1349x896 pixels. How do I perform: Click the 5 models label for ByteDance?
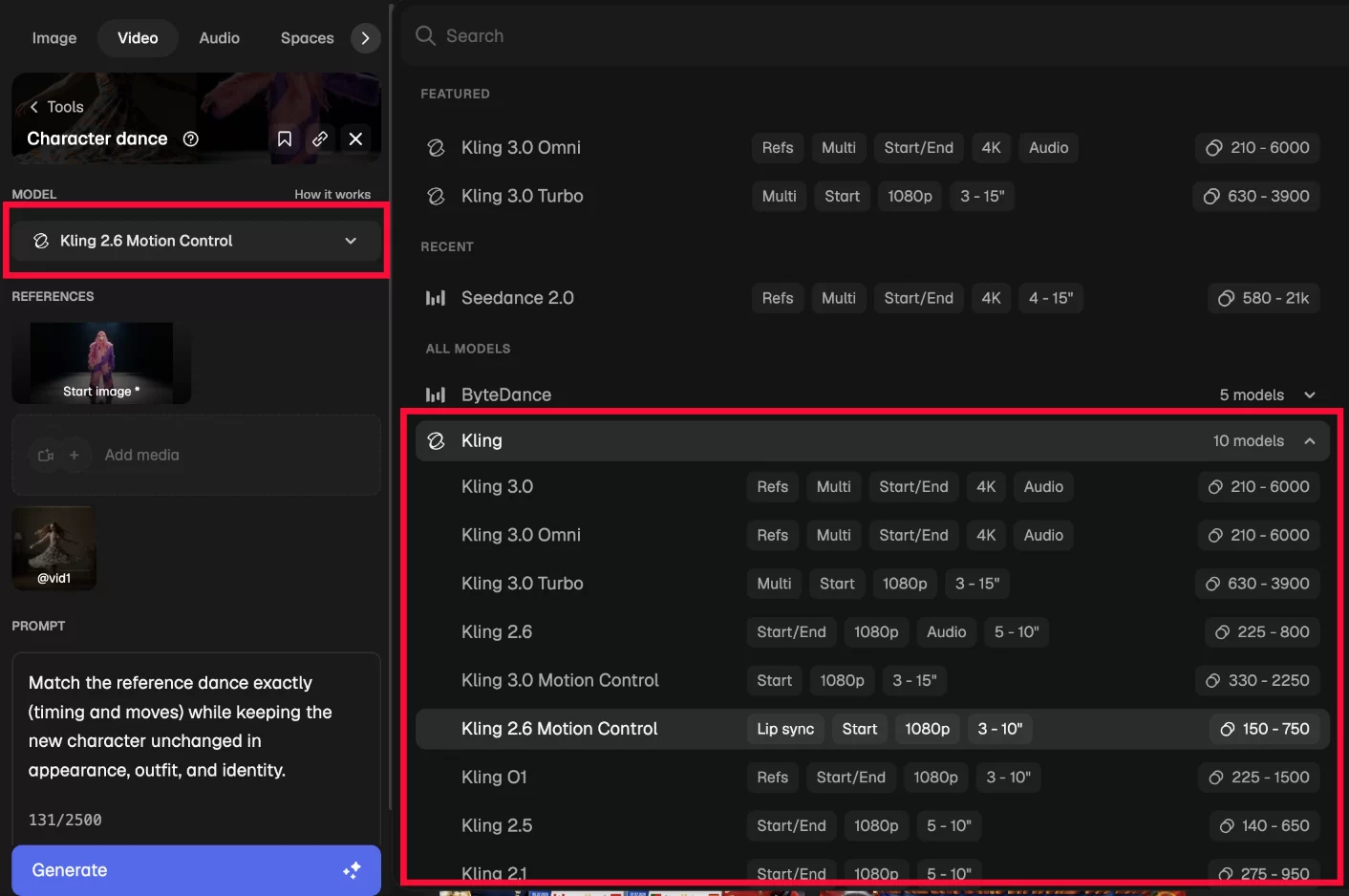click(1252, 395)
